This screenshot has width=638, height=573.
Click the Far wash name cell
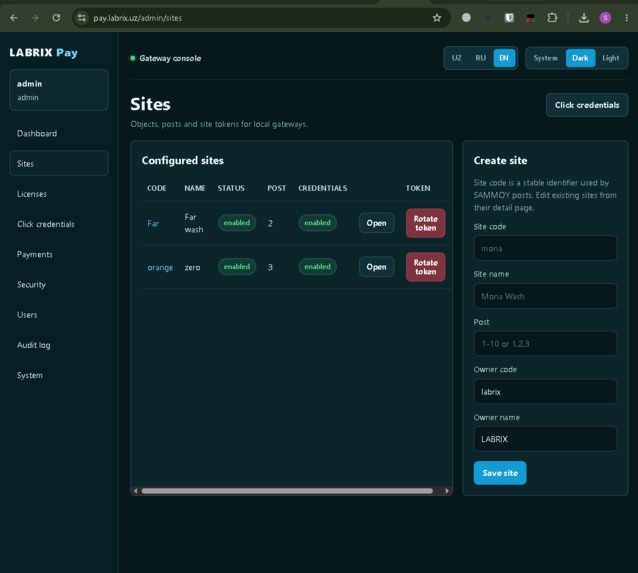pos(194,223)
